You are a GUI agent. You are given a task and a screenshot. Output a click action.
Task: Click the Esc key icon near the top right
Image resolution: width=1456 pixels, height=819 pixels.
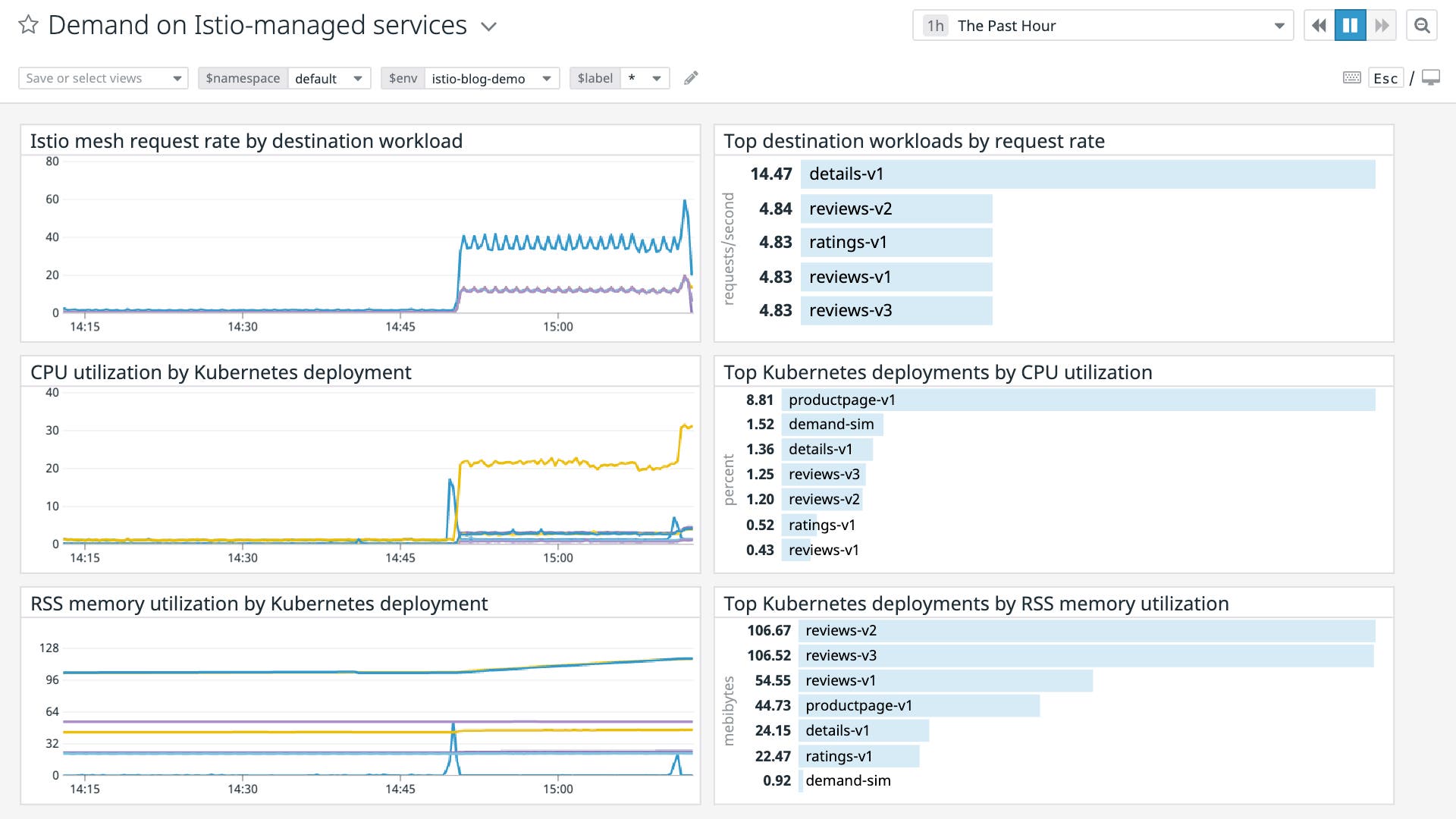pyautogui.click(x=1385, y=78)
